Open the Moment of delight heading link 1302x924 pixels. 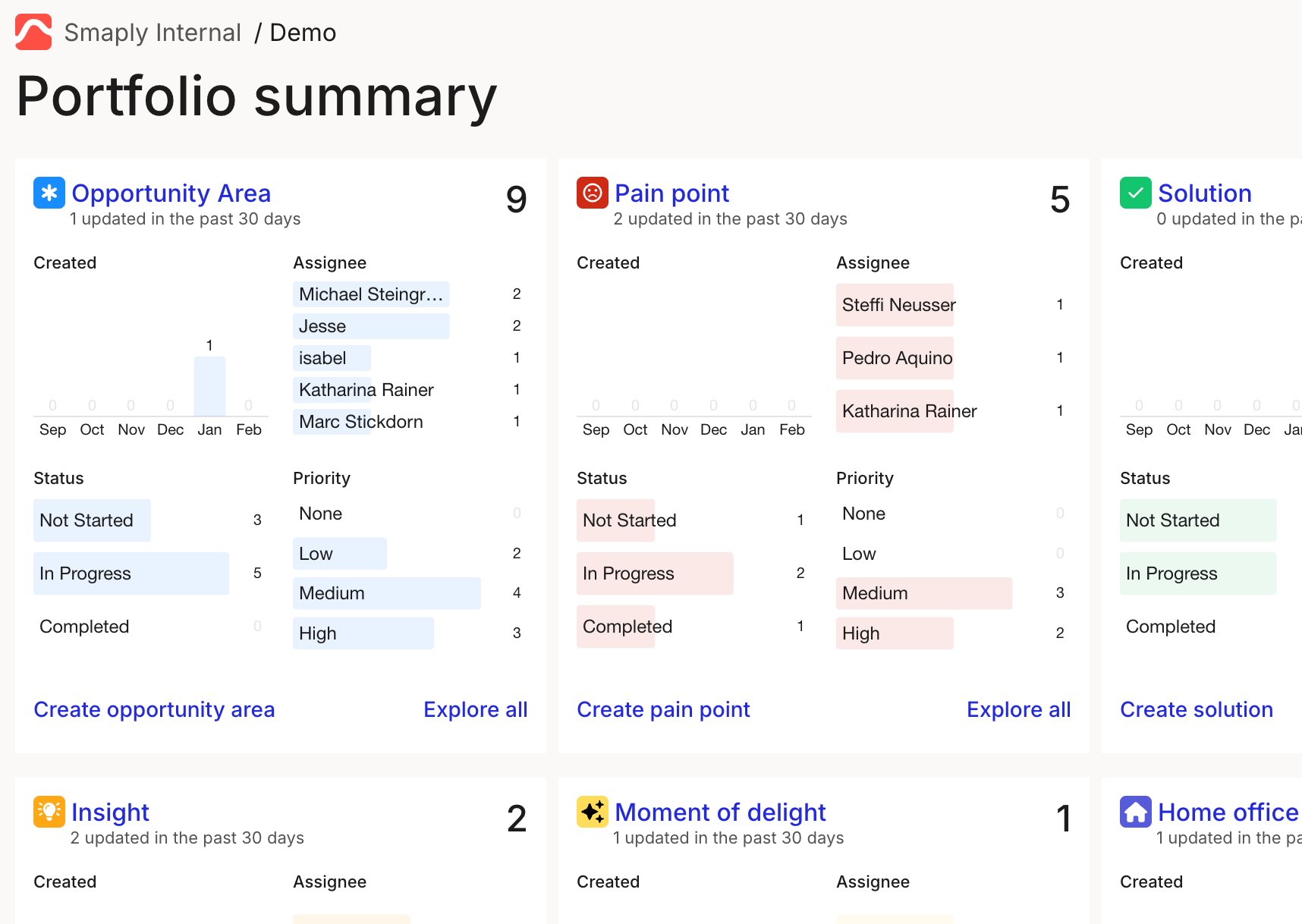pyautogui.click(x=720, y=812)
